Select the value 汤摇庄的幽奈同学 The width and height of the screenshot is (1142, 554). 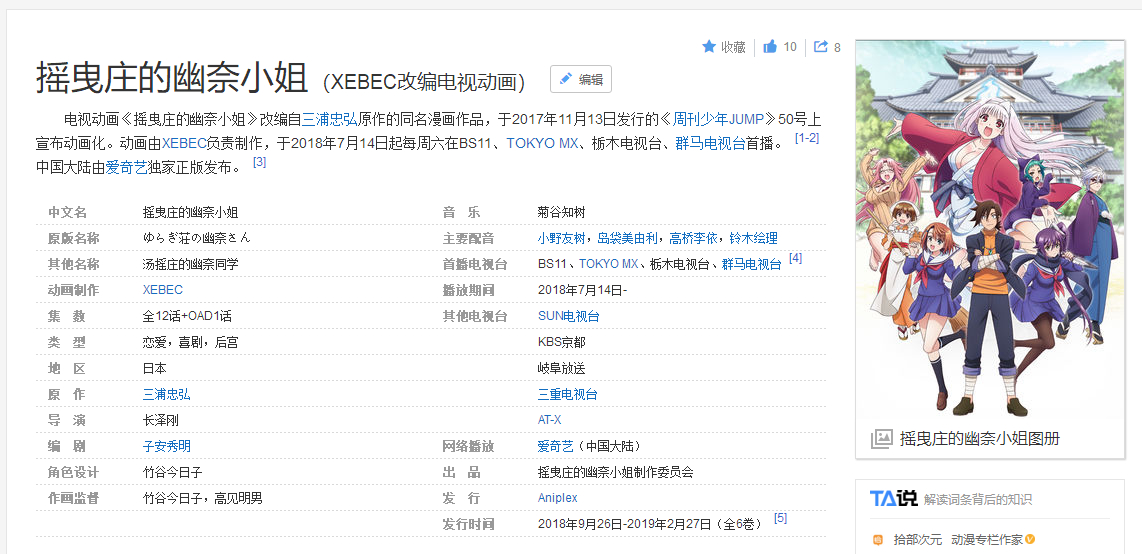tap(190, 264)
